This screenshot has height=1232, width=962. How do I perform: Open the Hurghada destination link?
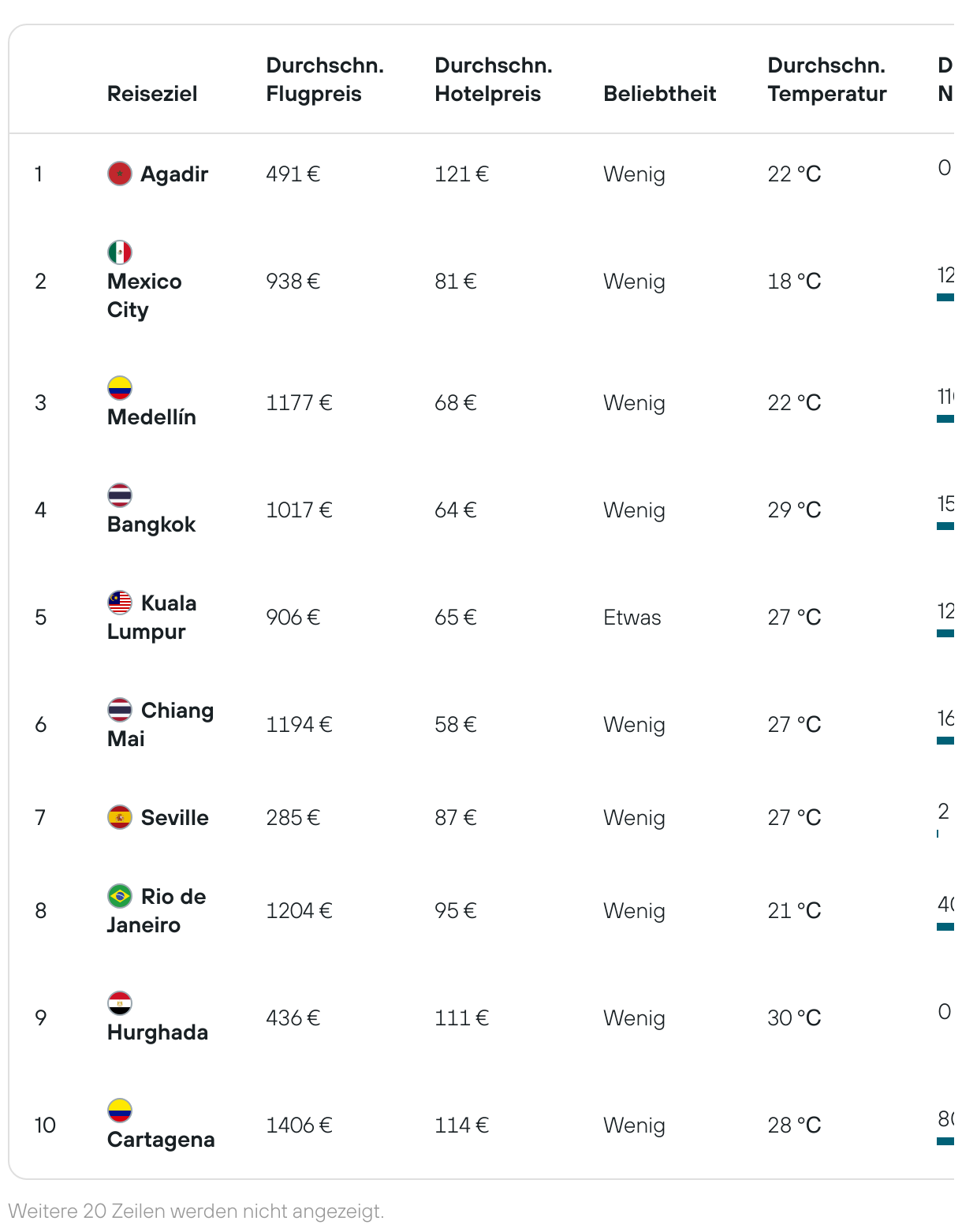click(158, 1032)
